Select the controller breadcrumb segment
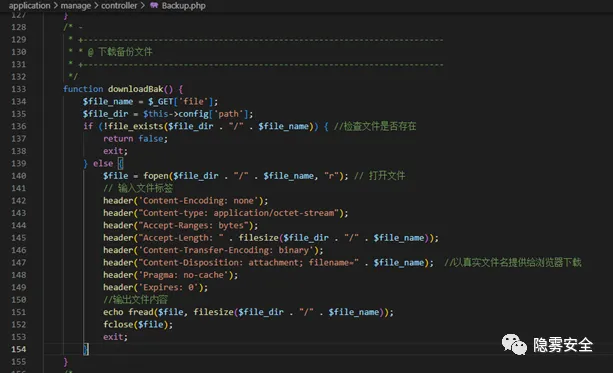This screenshot has height=373, width=613. (x=119, y=5)
